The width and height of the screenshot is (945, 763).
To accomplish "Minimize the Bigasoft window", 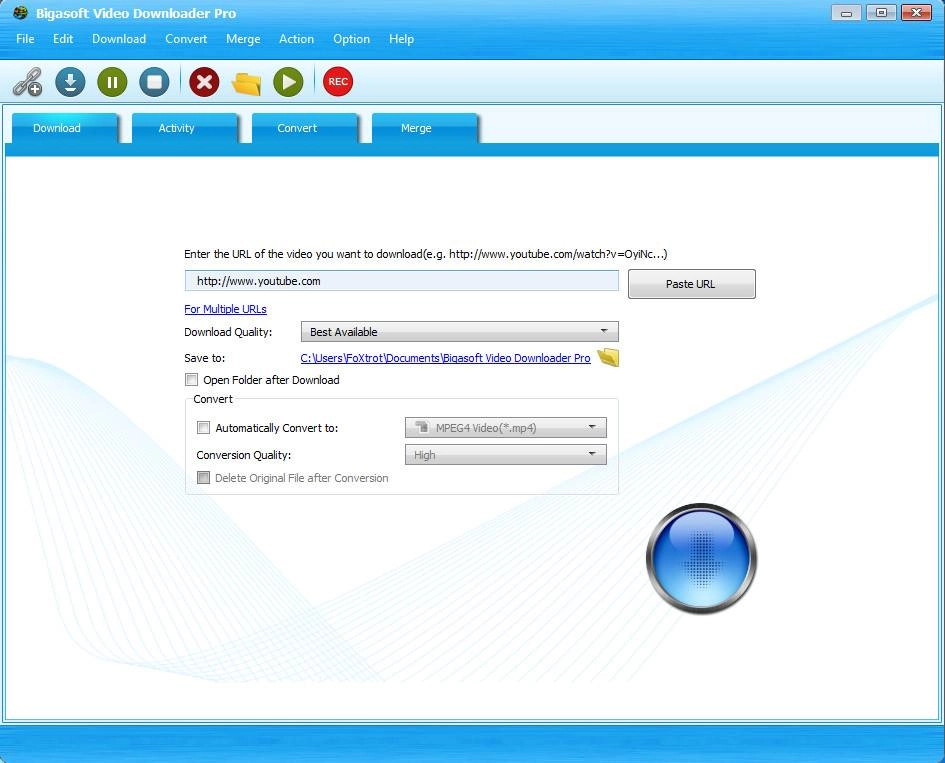I will point(846,13).
